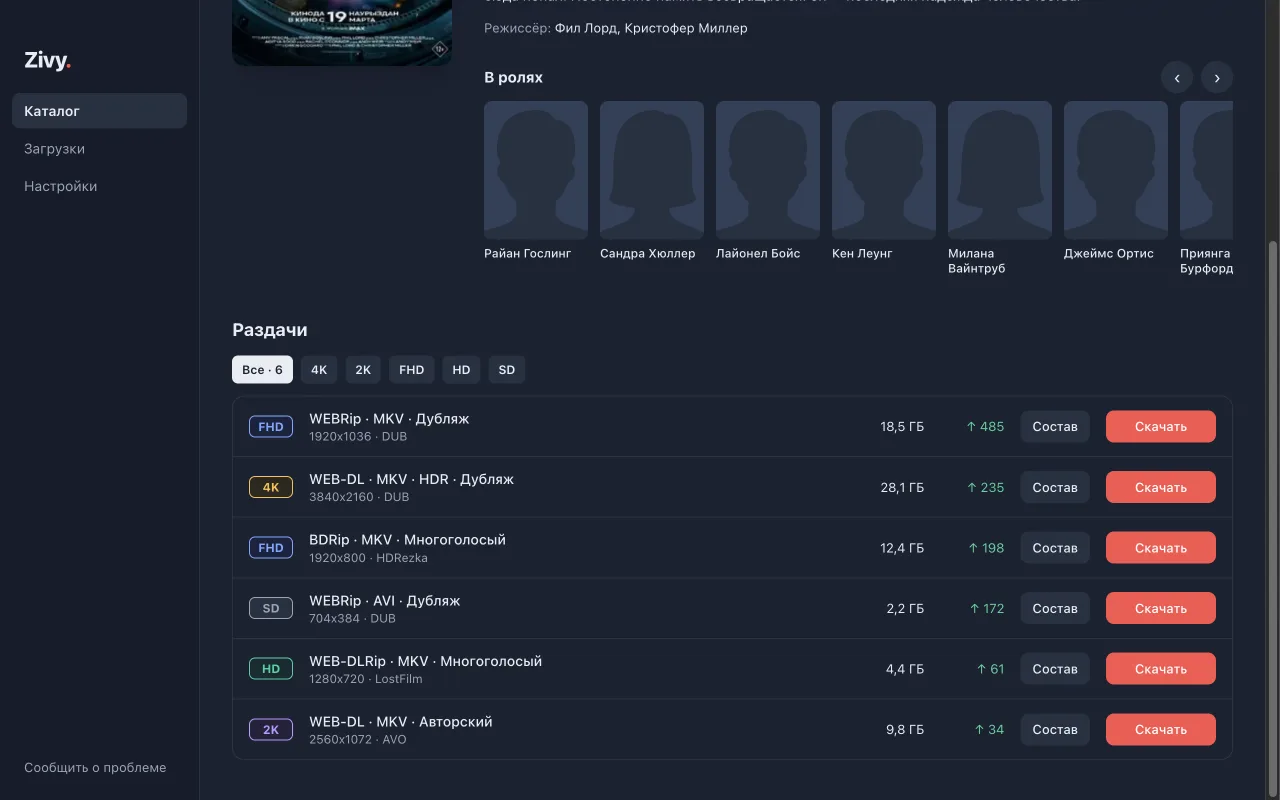1280x800 pixels.
Task: Filter releases by 4K
Action: (x=319, y=370)
